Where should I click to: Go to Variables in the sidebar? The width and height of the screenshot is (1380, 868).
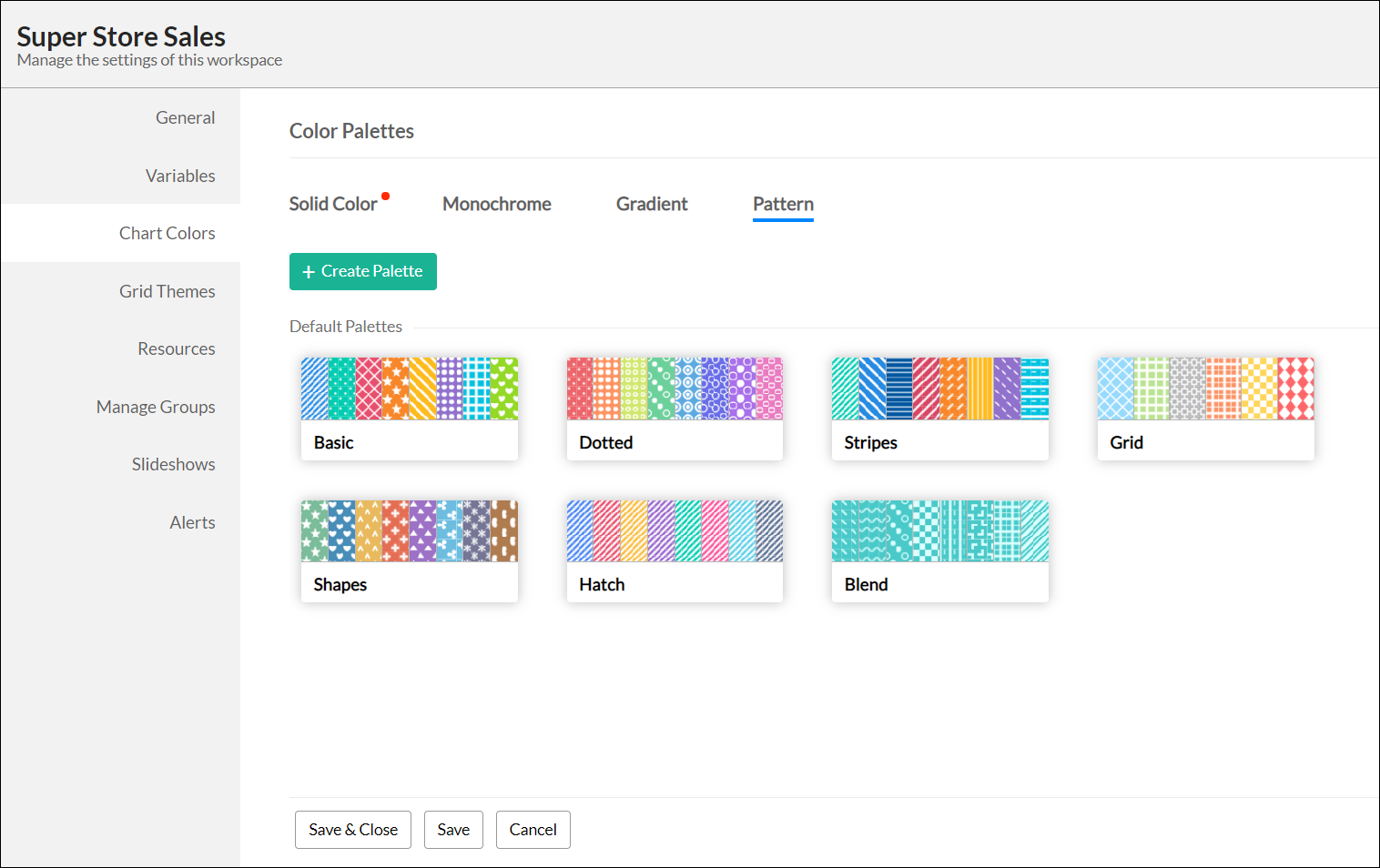pyautogui.click(x=180, y=176)
